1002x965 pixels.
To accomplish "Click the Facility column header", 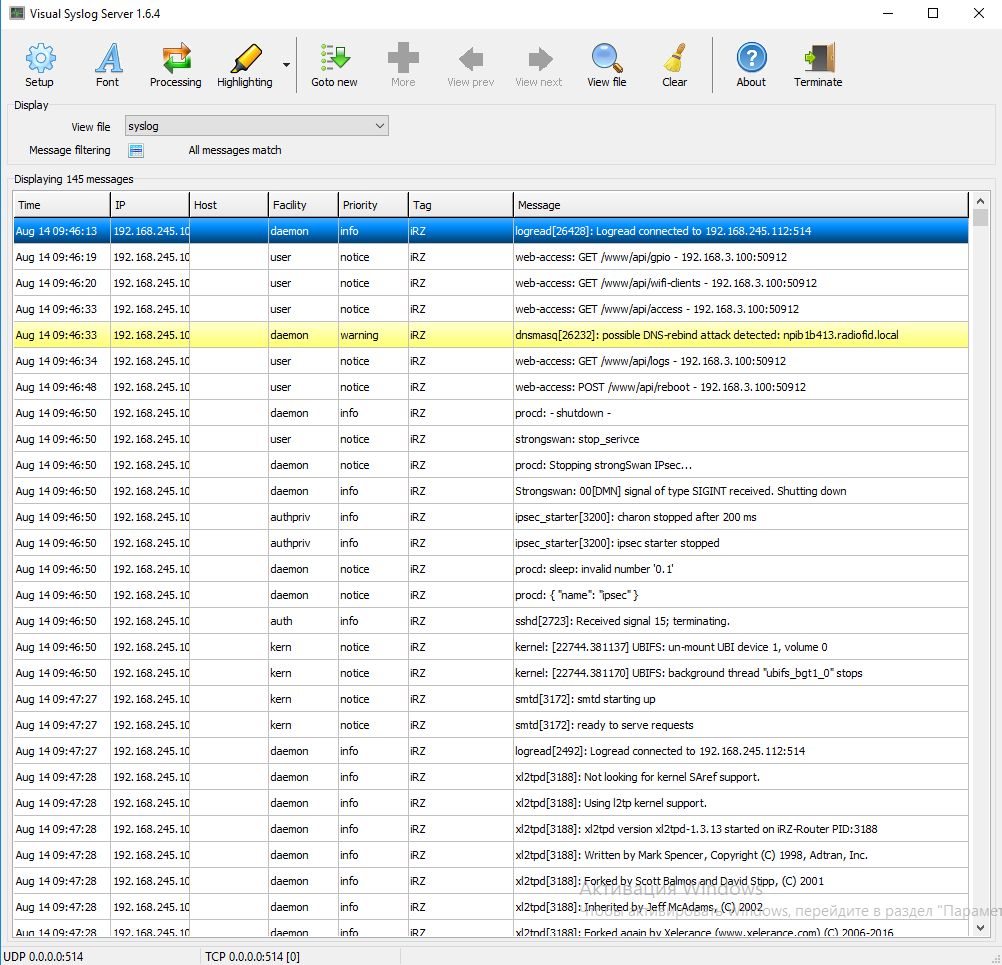I will [x=303, y=205].
